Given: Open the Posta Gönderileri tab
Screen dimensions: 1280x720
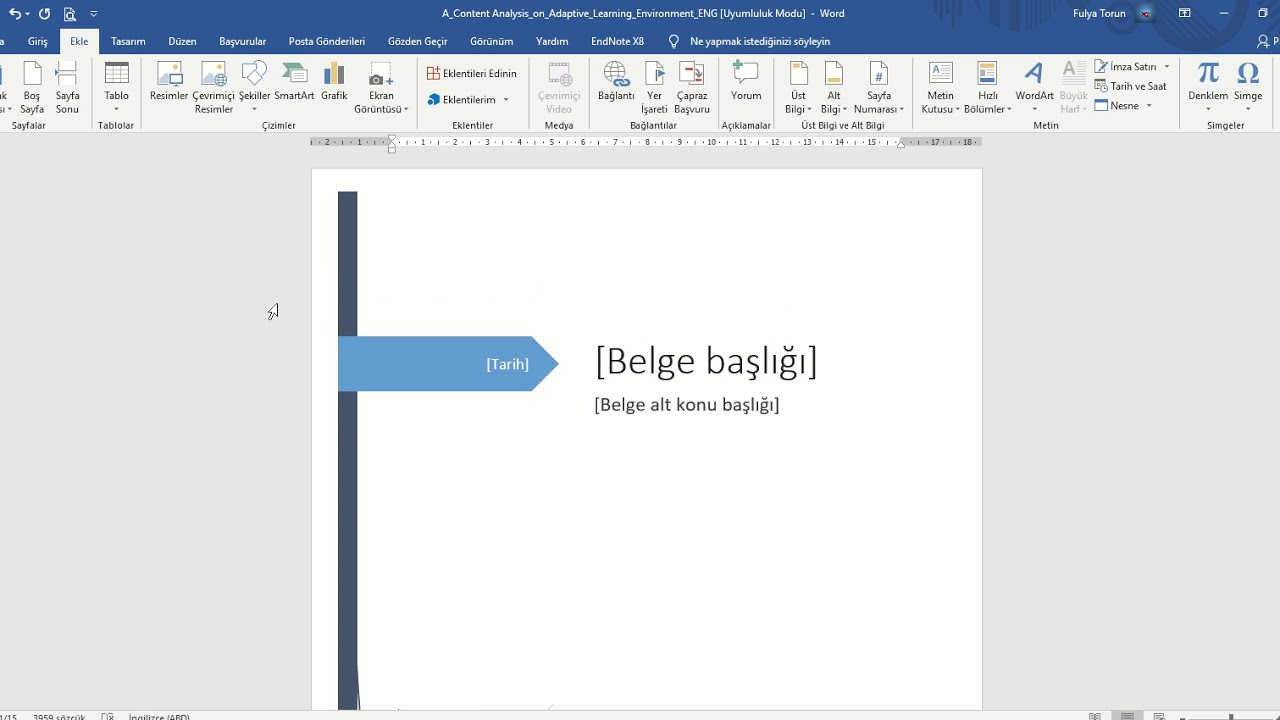Looking at the screenshot, I should (x=327, y=42).
